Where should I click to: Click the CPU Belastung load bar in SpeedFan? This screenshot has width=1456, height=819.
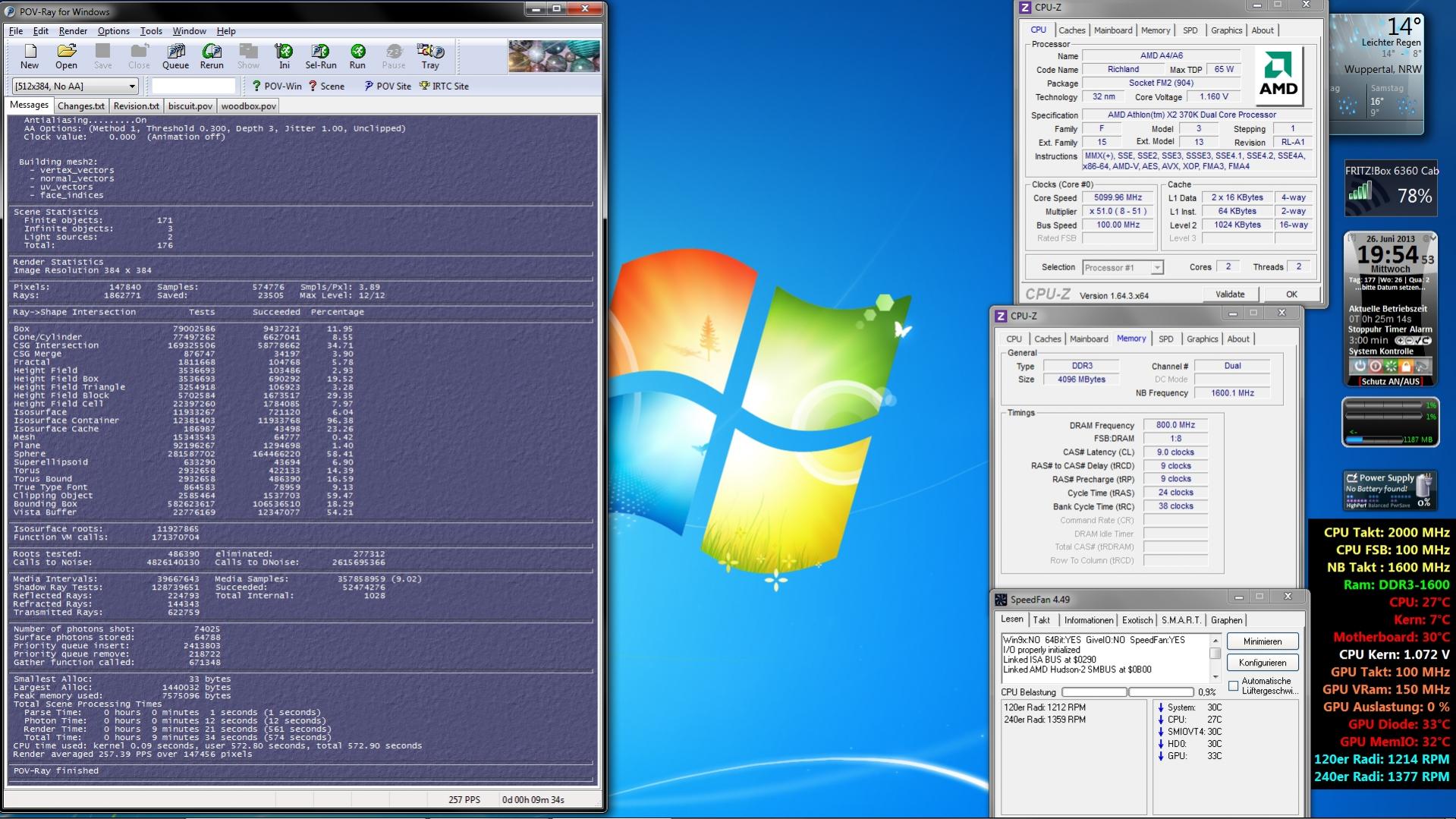click(x=1128, y=692)
